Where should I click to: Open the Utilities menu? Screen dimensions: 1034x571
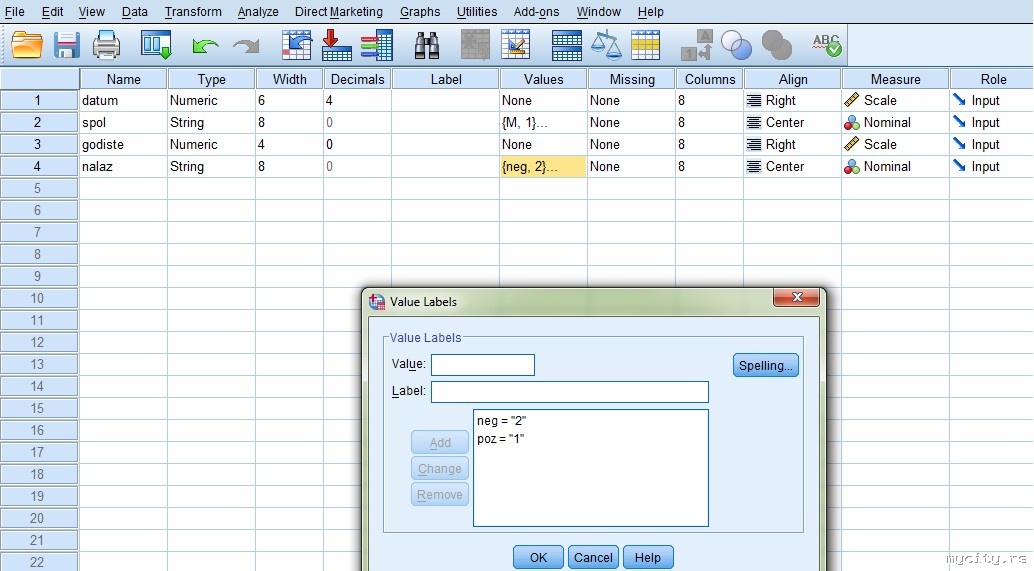click(x=477, y=12)
